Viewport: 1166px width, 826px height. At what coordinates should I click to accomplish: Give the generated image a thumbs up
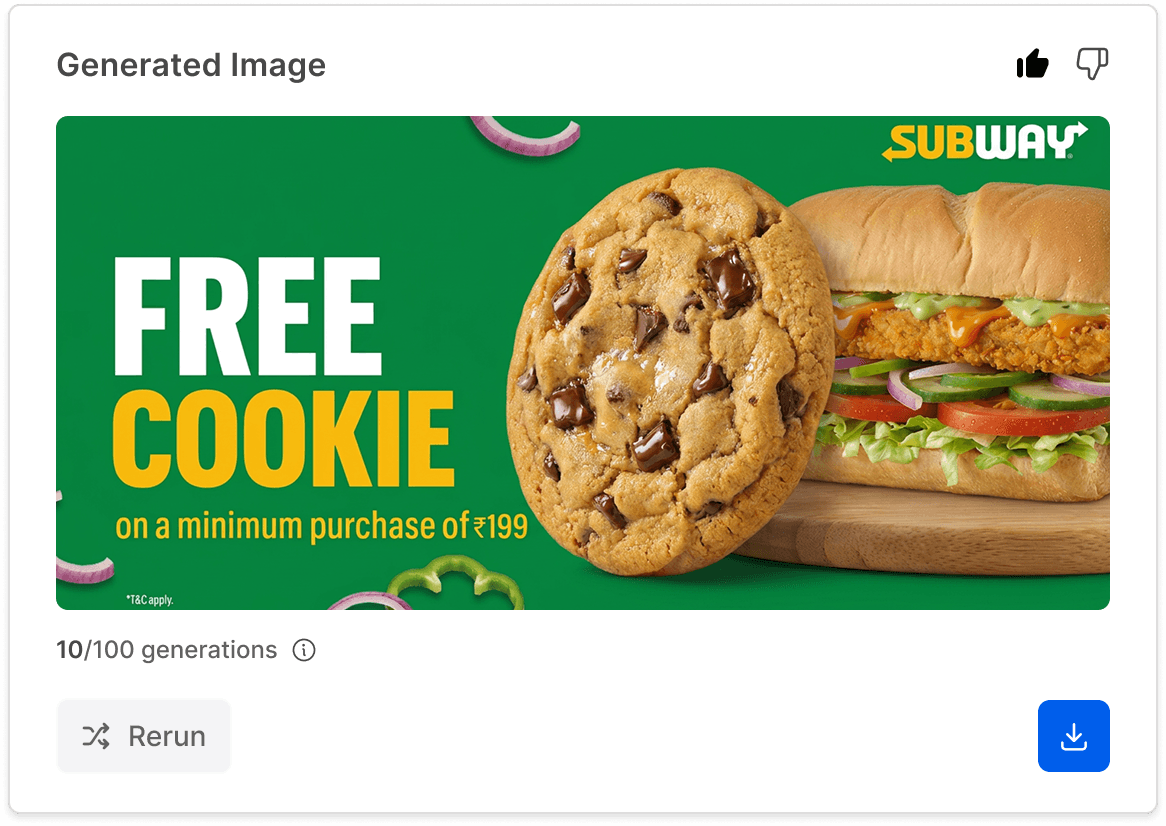pyautogui.click(x=1032, y=64)
